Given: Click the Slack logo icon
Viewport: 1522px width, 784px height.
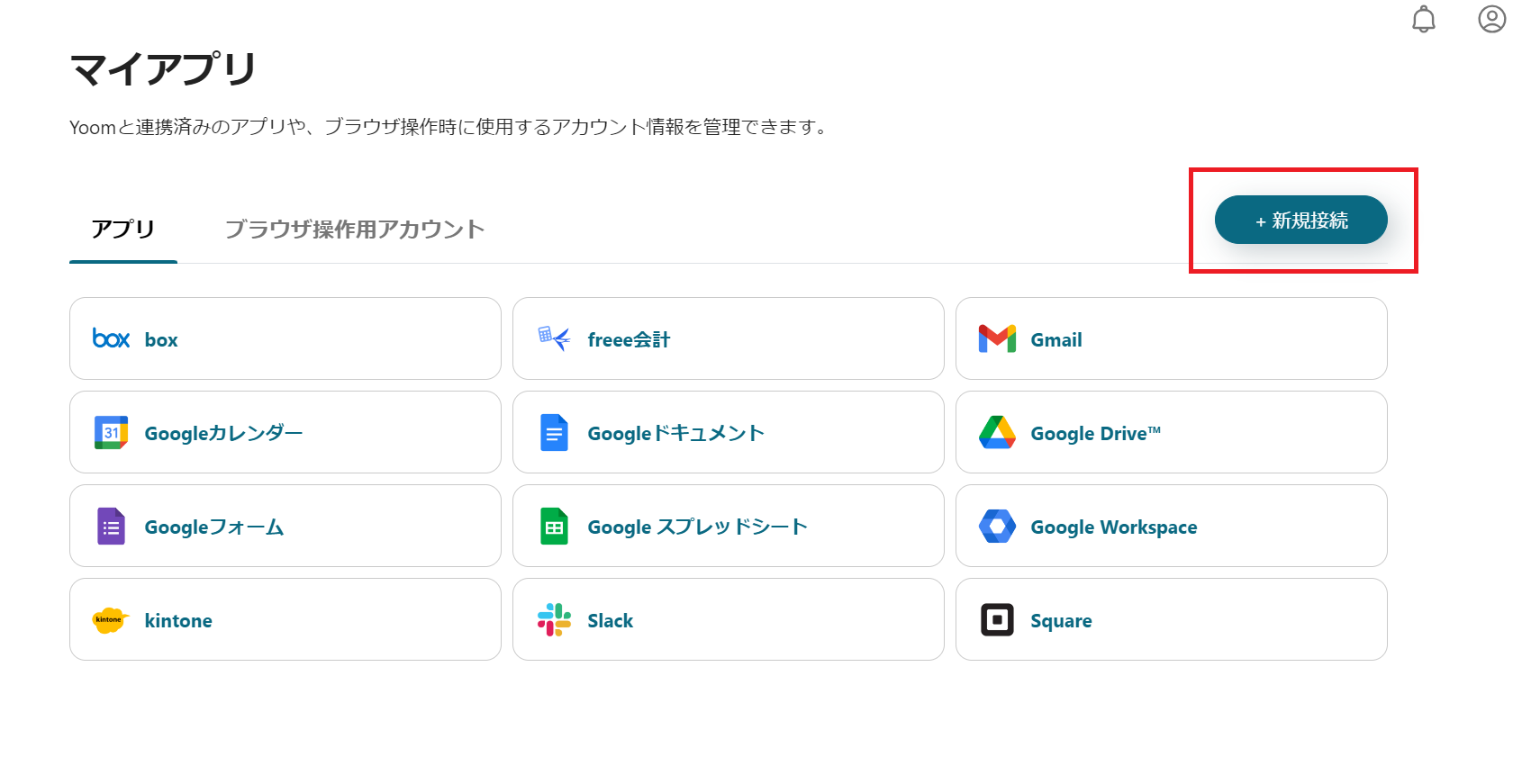Looking at the screenshot, I should point(554,619).
